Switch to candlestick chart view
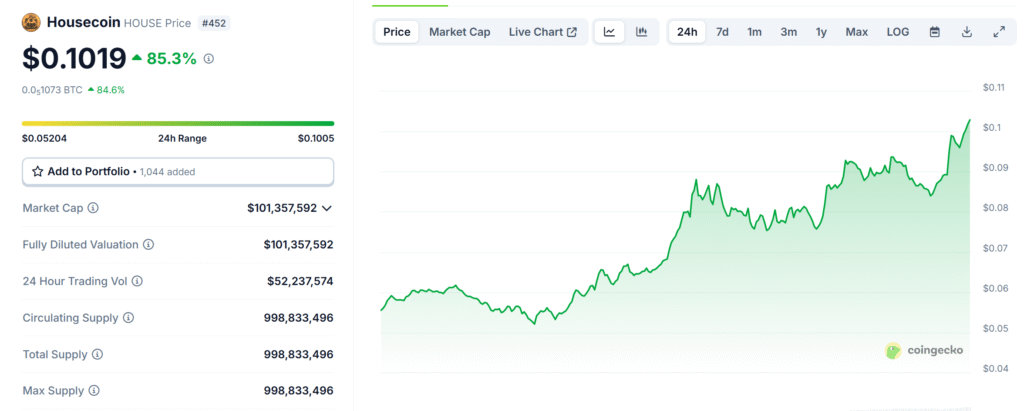1024x411 pixels. (641, 32)
